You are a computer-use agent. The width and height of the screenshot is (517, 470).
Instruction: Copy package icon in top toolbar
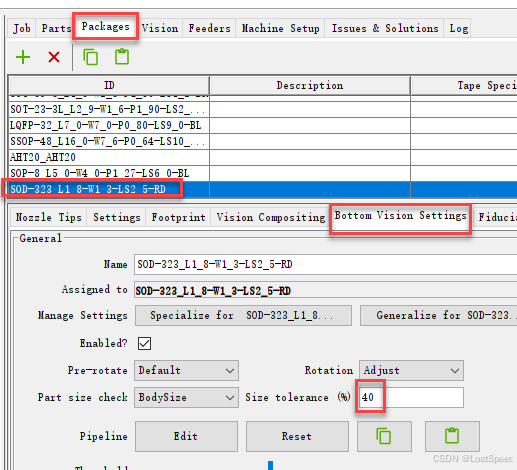click(90, 57)
